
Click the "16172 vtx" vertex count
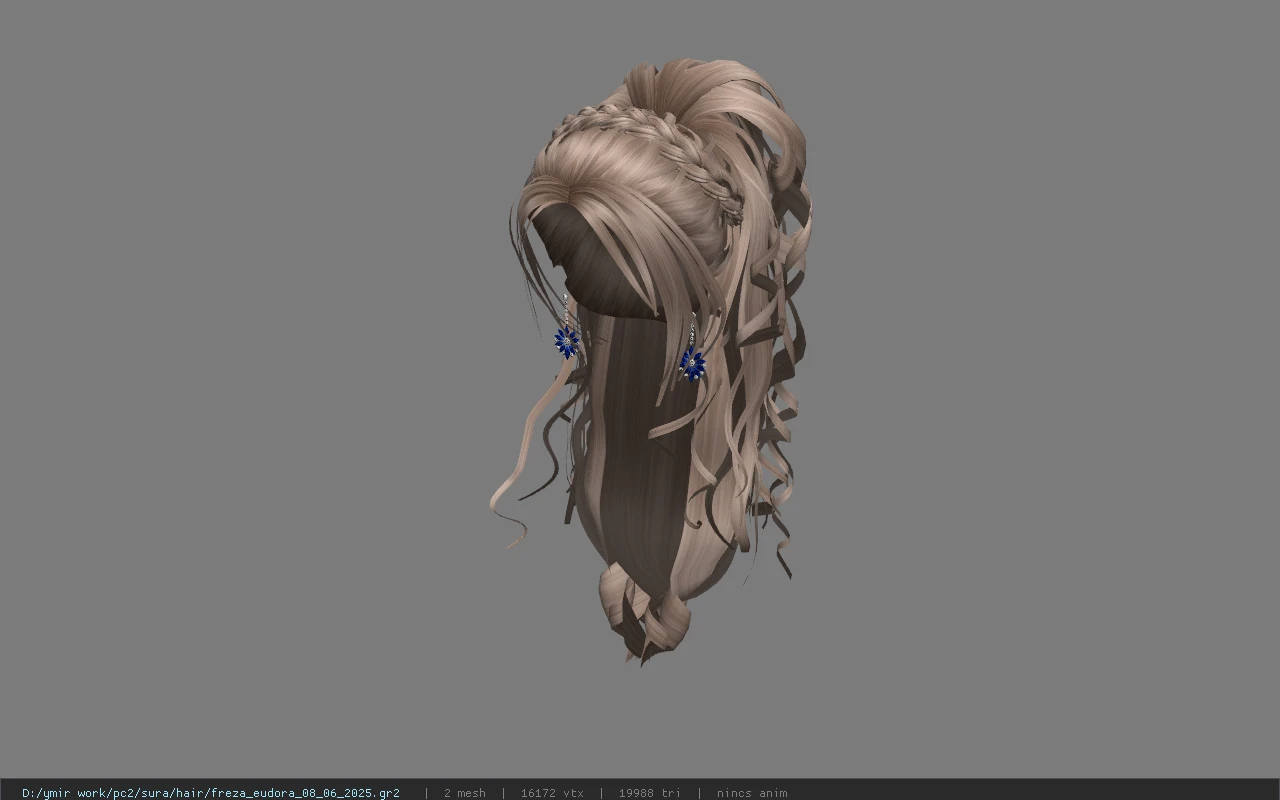point(552,793)
